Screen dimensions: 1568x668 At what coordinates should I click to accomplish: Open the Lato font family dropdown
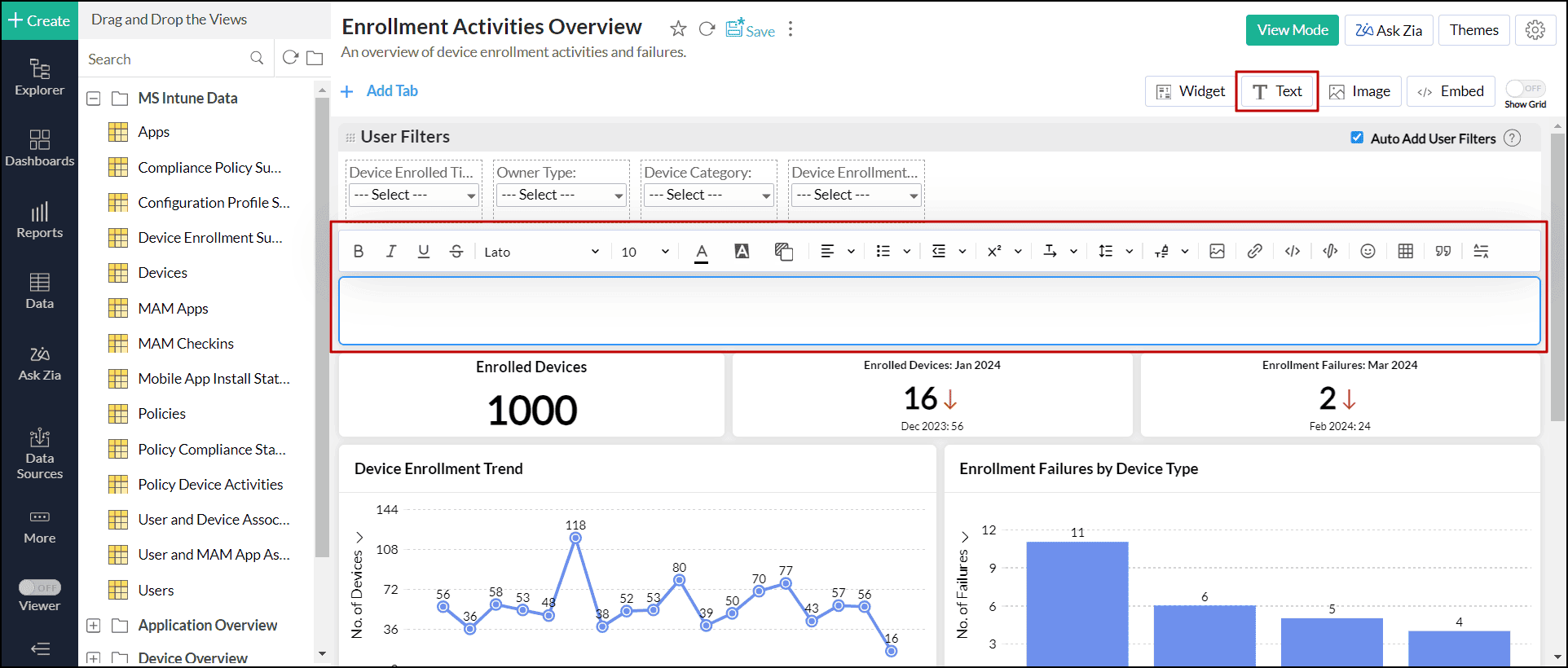coord(541,252)
